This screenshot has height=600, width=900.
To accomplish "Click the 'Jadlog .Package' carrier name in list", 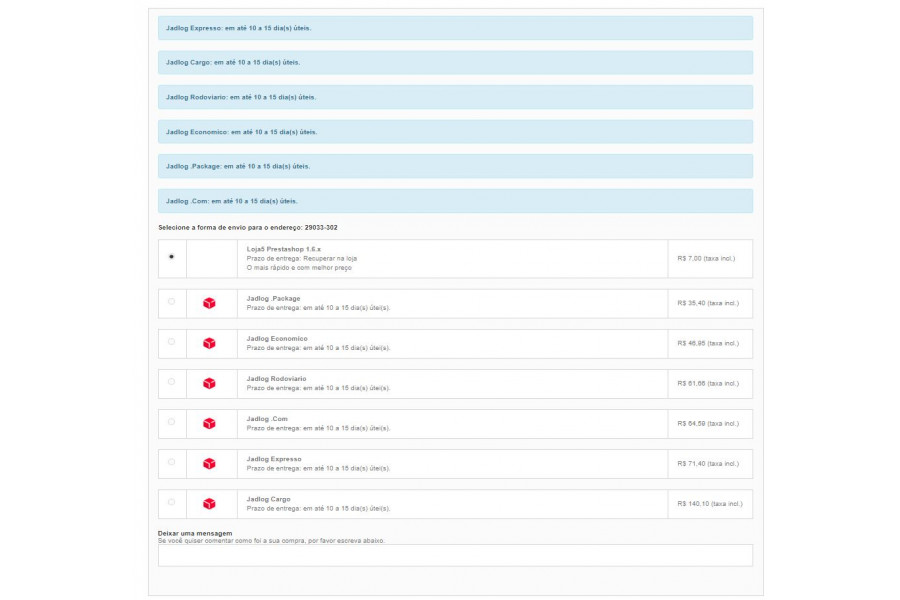I will [x=273, y=299].
